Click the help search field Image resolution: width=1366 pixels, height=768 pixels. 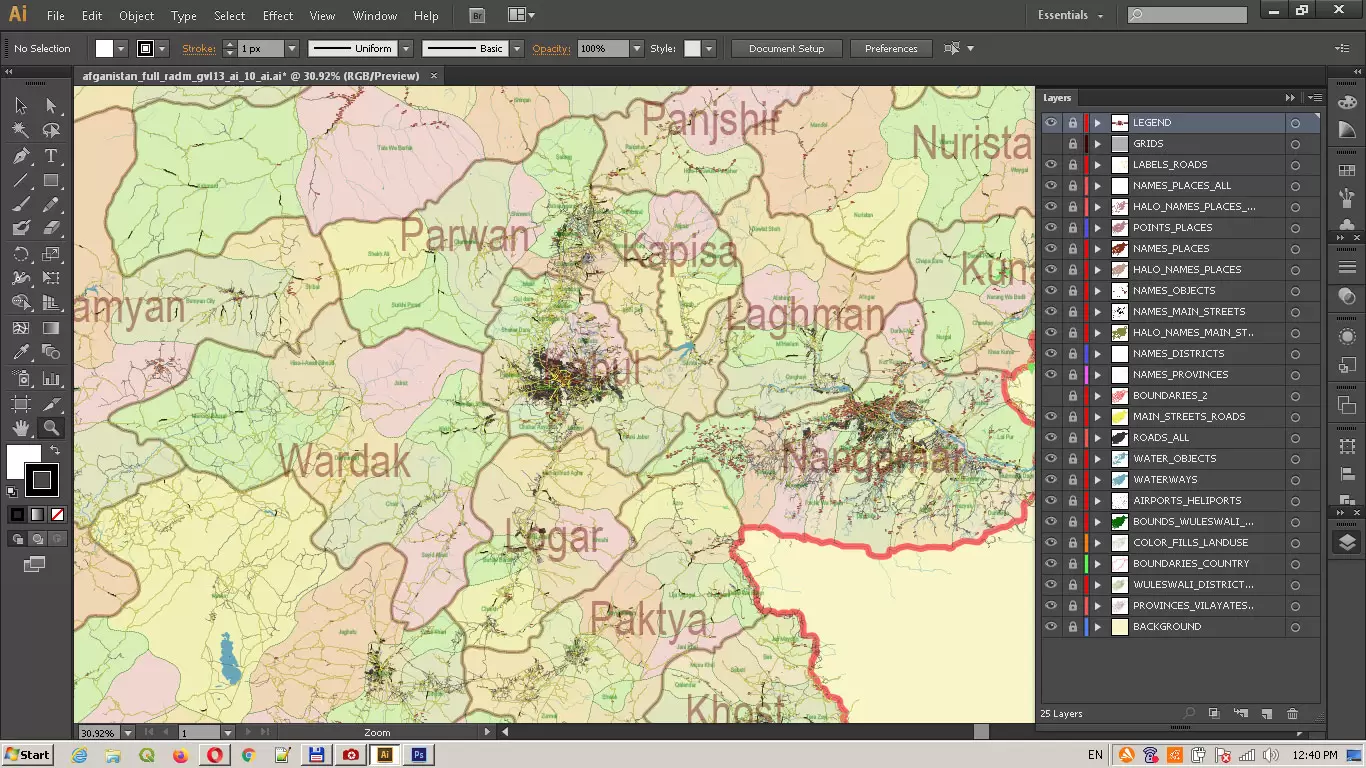tap(1187, 15)
